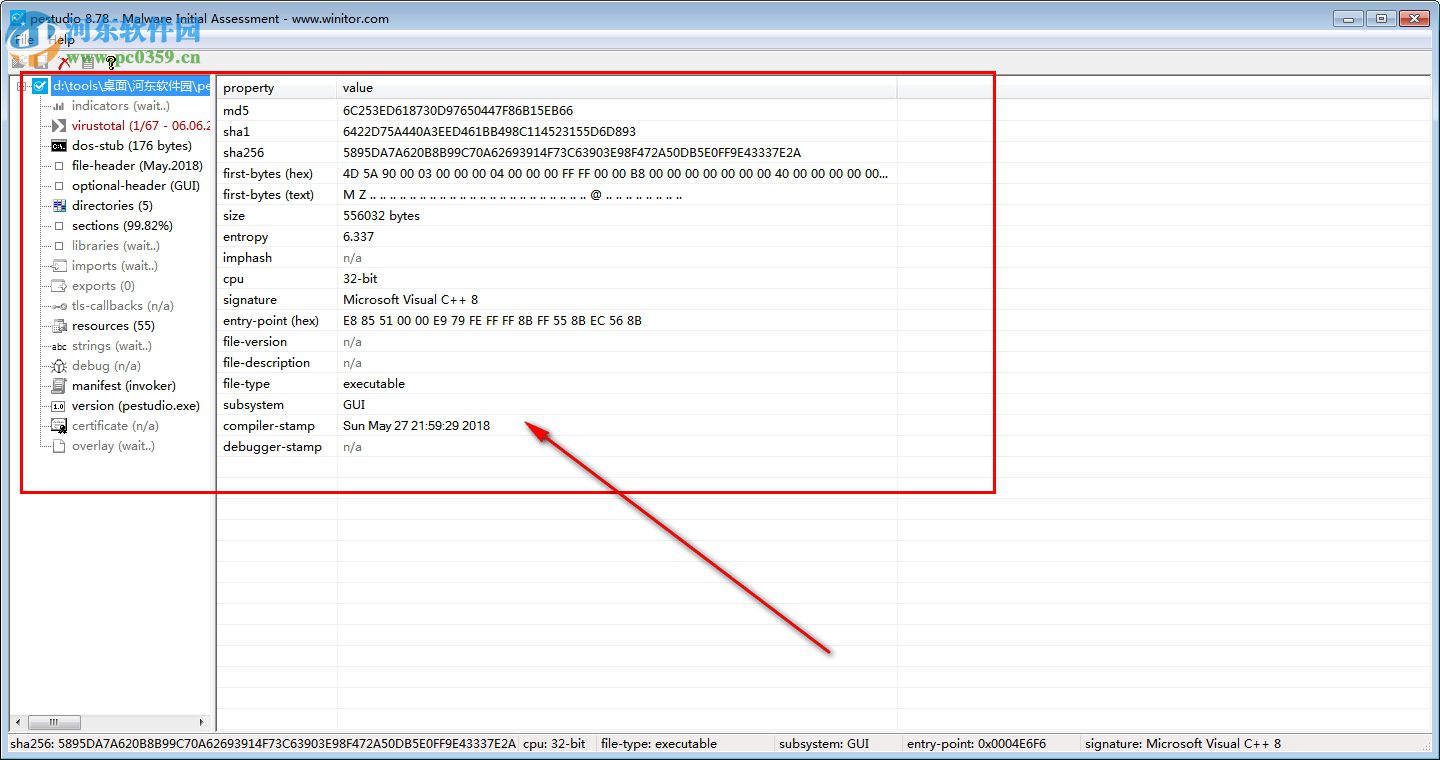Select the entry-point (hex) byte string value

(x=492, y=320)
